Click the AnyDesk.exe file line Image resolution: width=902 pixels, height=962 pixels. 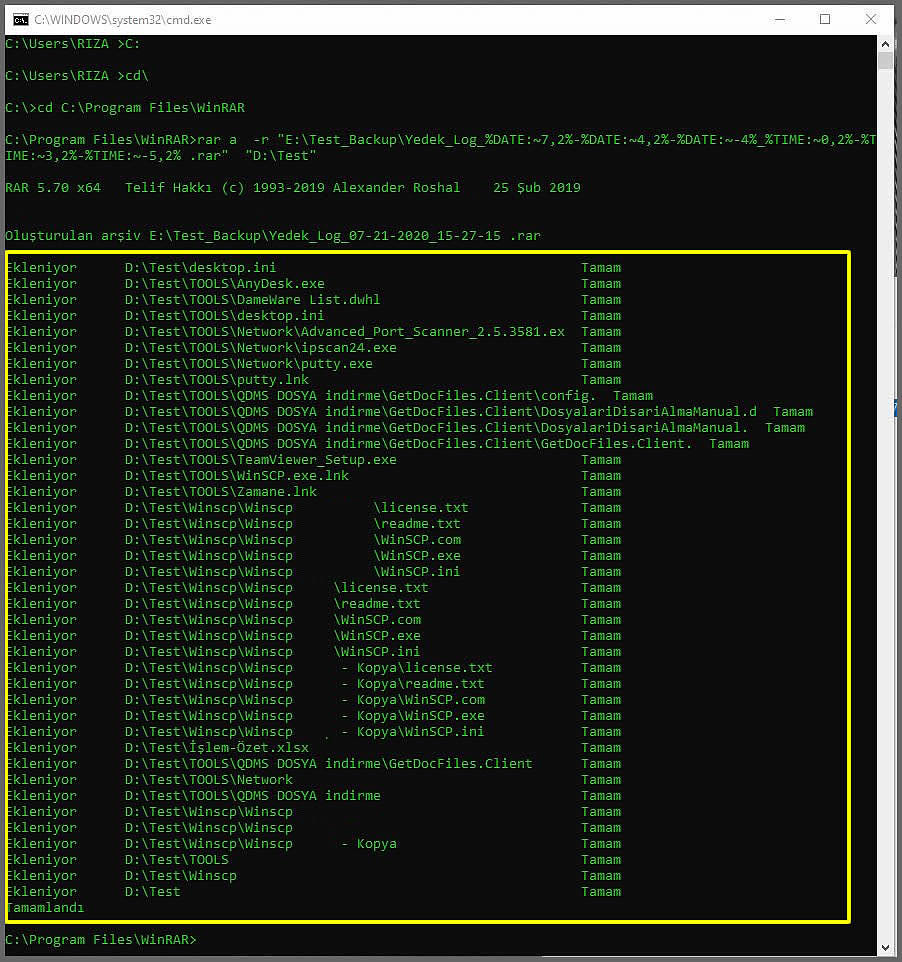click(x=314, y=284)
